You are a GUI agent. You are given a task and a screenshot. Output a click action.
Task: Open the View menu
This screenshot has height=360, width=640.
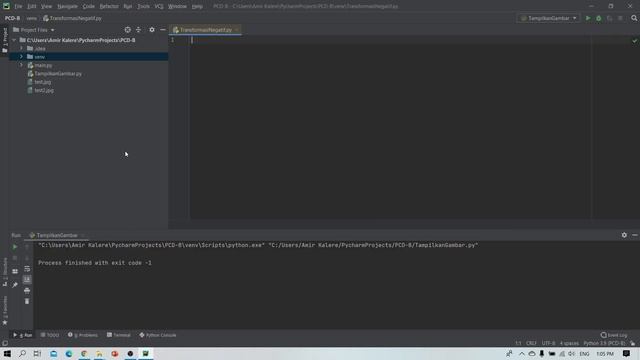coord(47,7)
